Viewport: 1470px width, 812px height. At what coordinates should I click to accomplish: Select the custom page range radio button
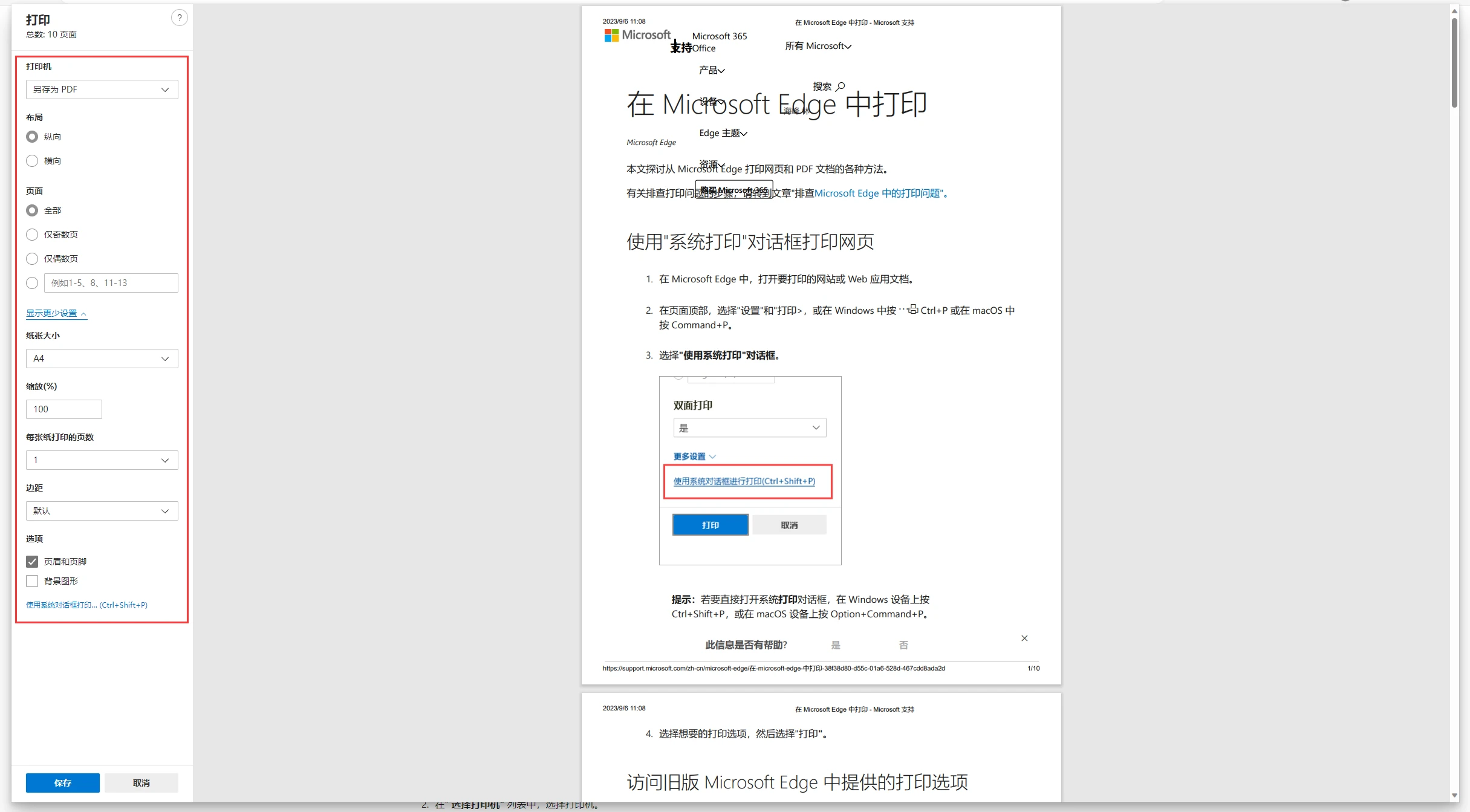32,283
